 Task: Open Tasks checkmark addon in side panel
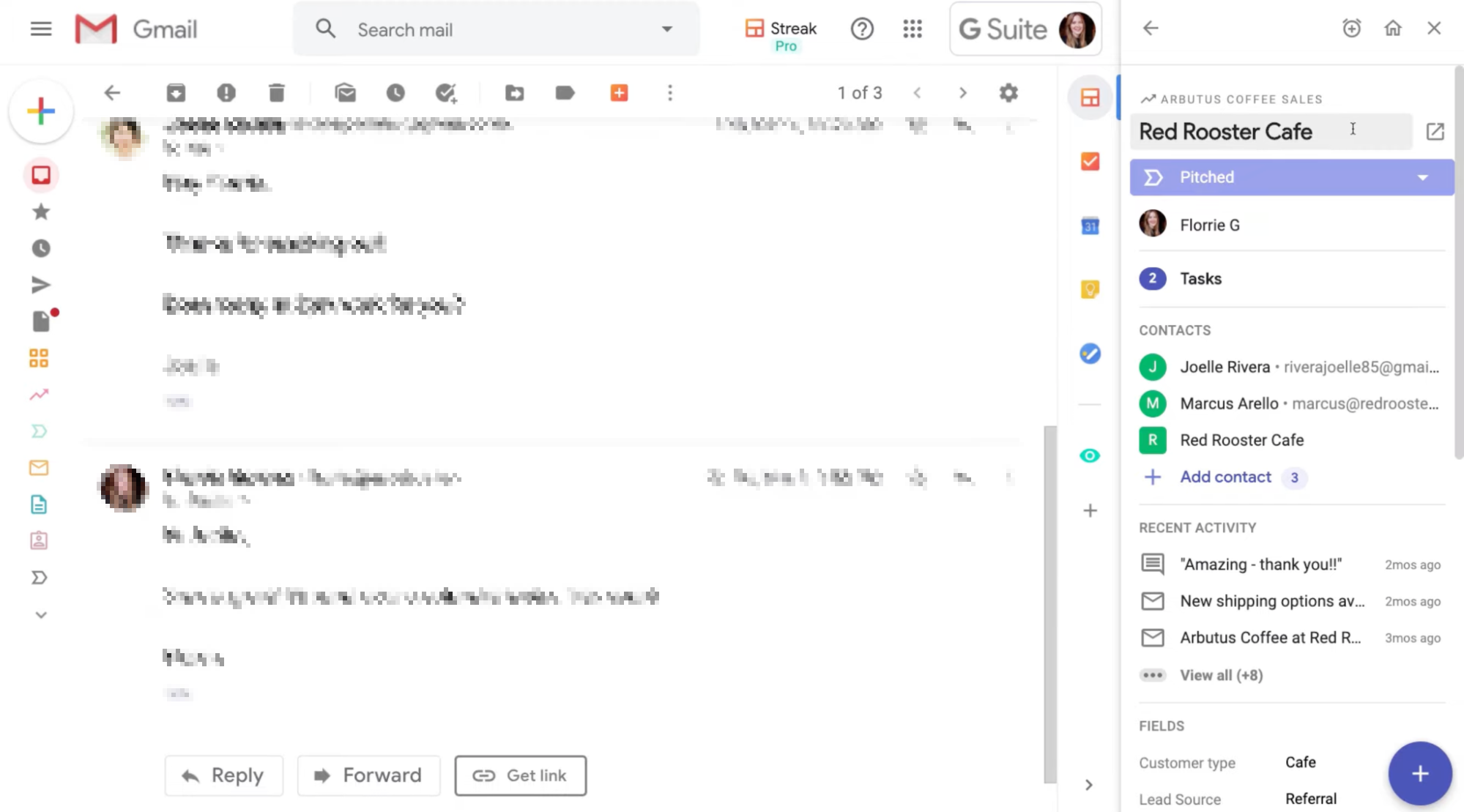click(1090, 161)
